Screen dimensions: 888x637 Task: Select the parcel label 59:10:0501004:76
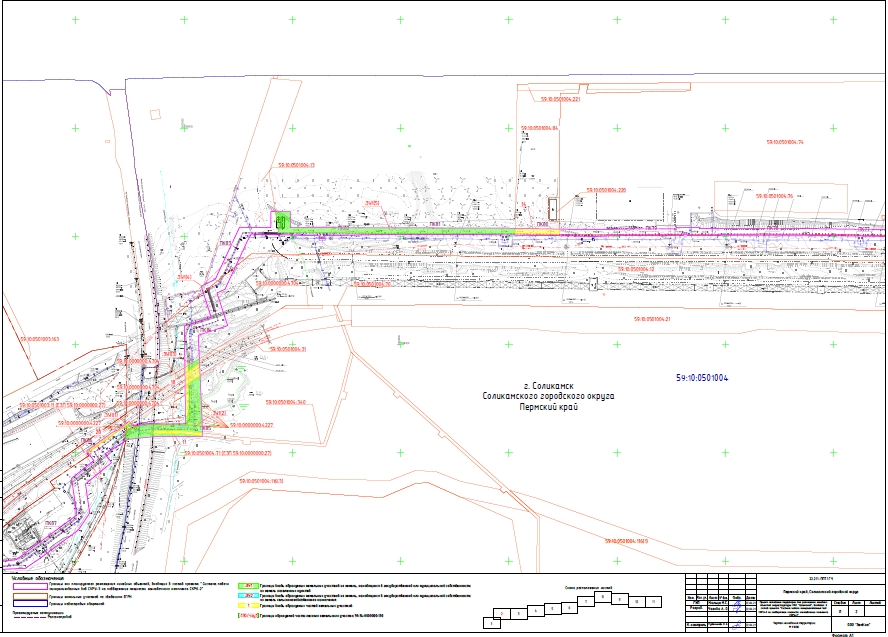click(x=774, y=196)
